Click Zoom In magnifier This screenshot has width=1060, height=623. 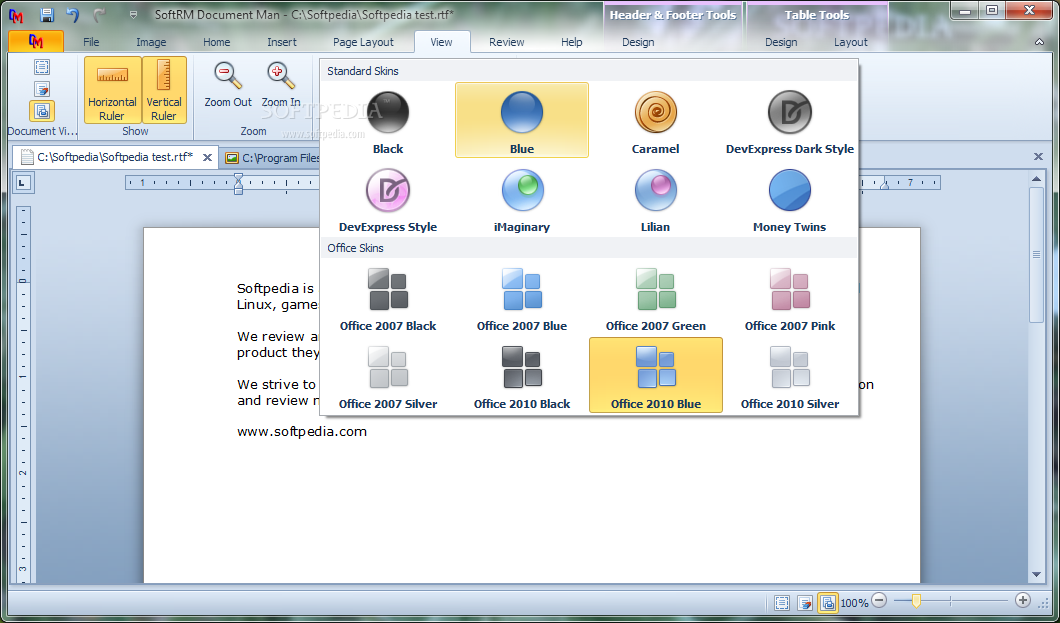(281, 84)
